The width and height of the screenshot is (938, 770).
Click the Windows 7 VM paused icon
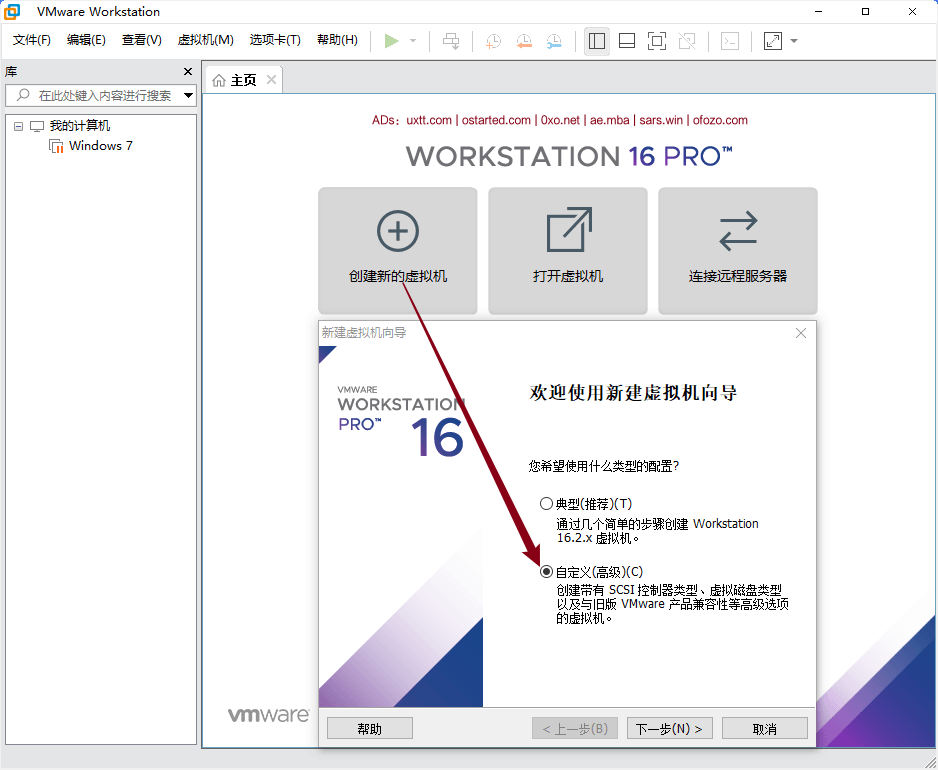tap(56, 146)
